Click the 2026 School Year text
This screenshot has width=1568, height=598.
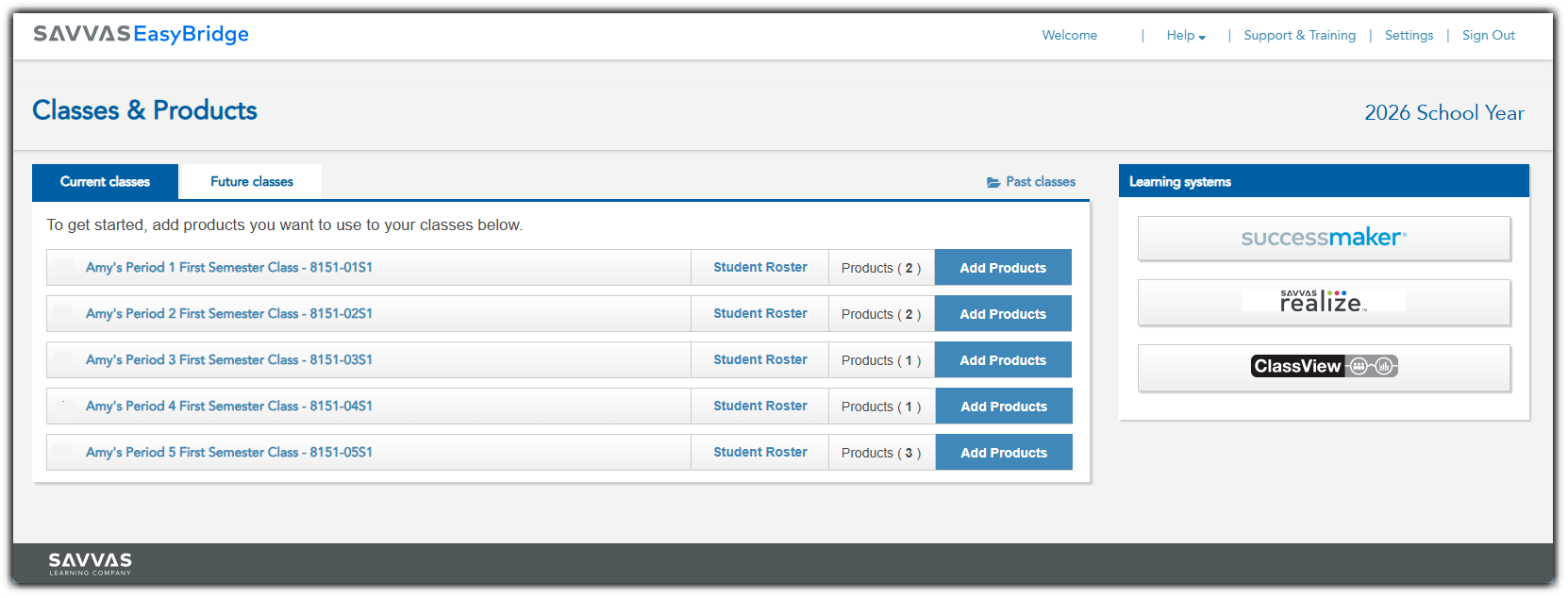[1444, 112]
